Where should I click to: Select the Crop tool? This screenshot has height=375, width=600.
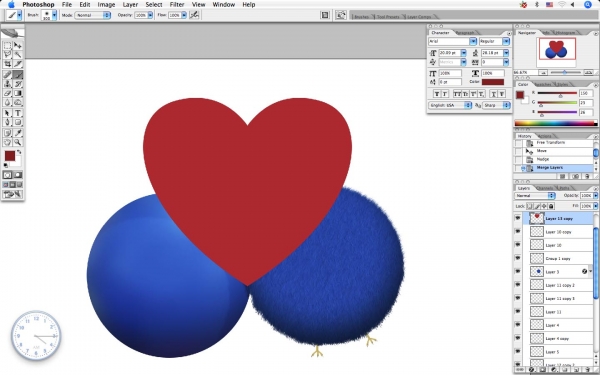pyautogui.click(x=7, y=64)
